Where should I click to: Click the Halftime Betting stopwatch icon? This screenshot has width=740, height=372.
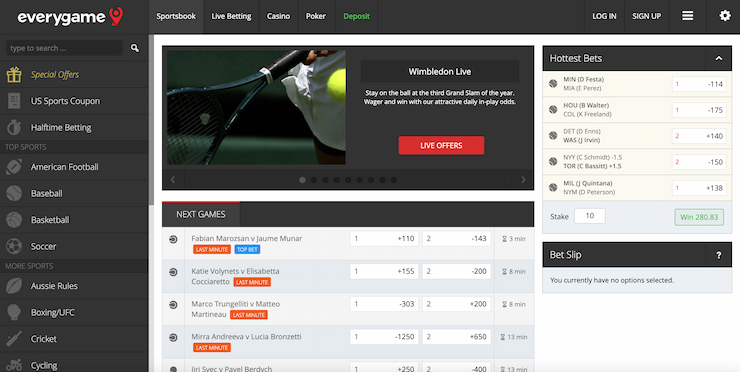point(14,127)
